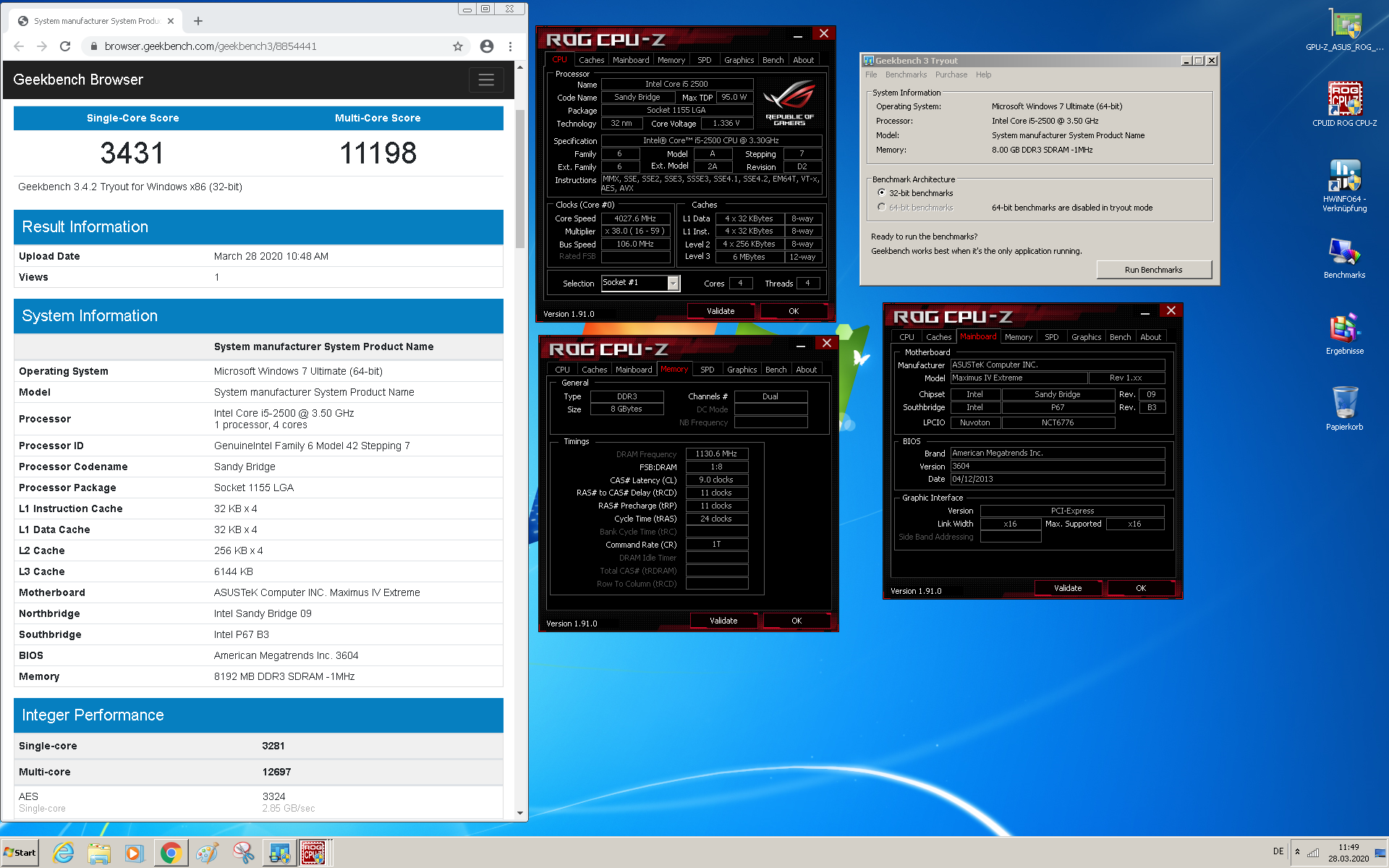Click 'Sandy Bridge' Processor Codename value
Viewport: 1389px width, 868px height.
coord(245,467)
